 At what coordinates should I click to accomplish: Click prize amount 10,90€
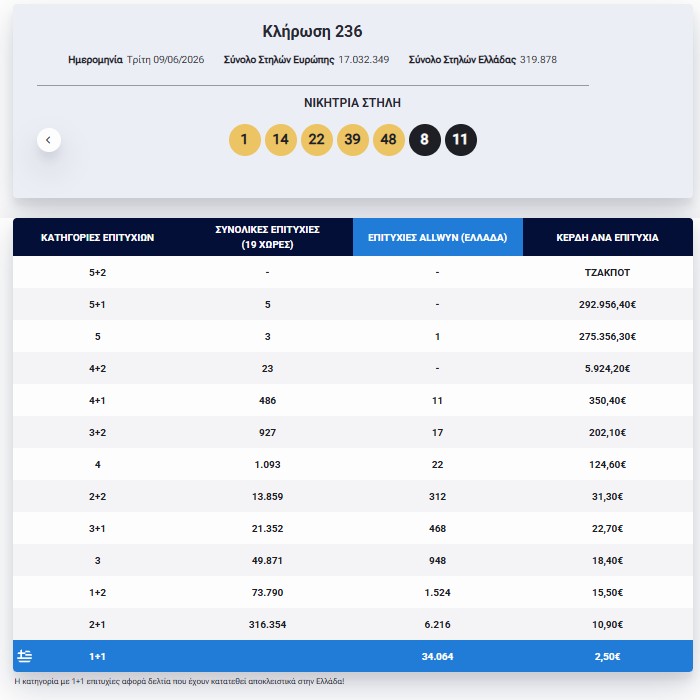click(x=607, y=625)
